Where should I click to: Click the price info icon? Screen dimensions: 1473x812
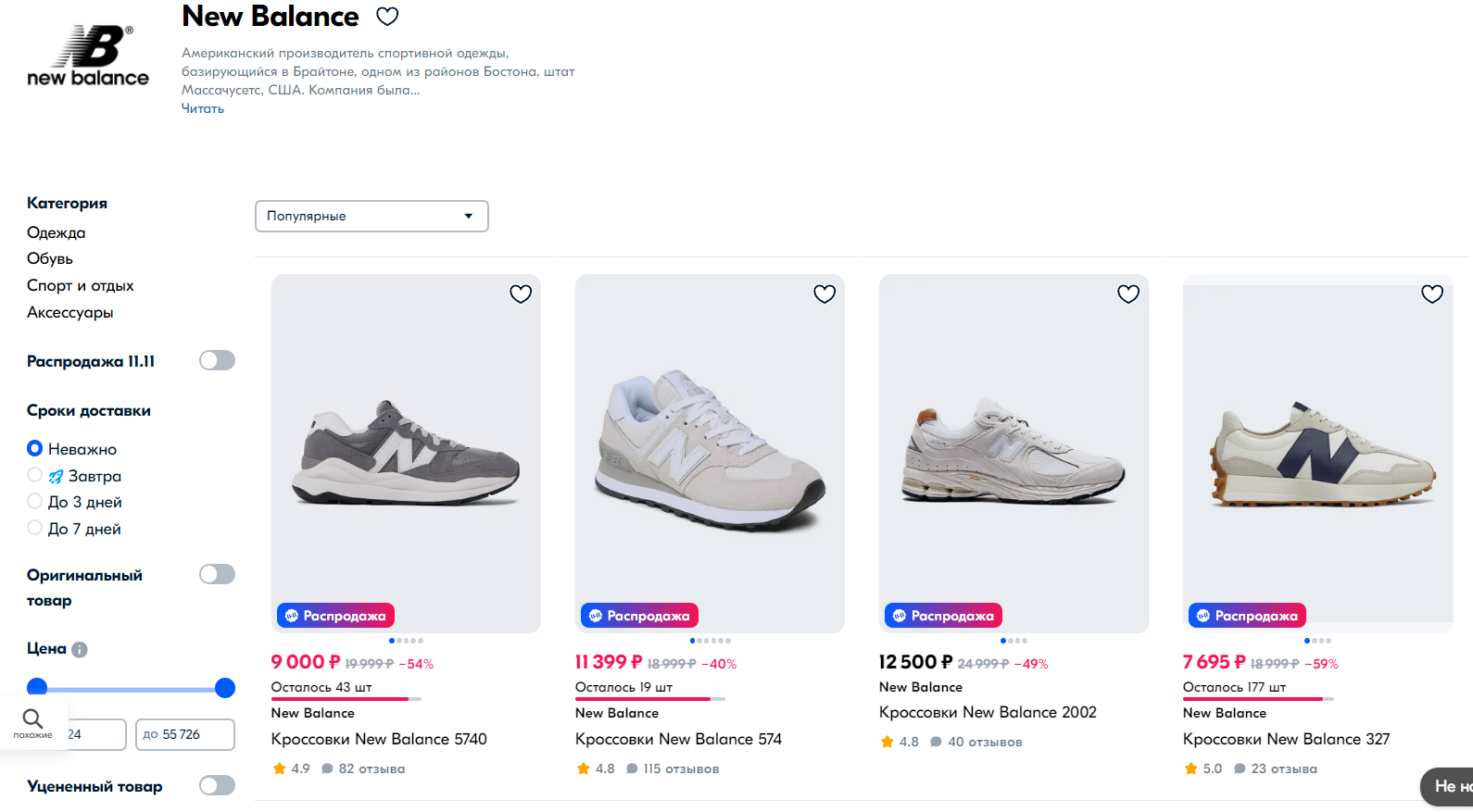point(80,650)
